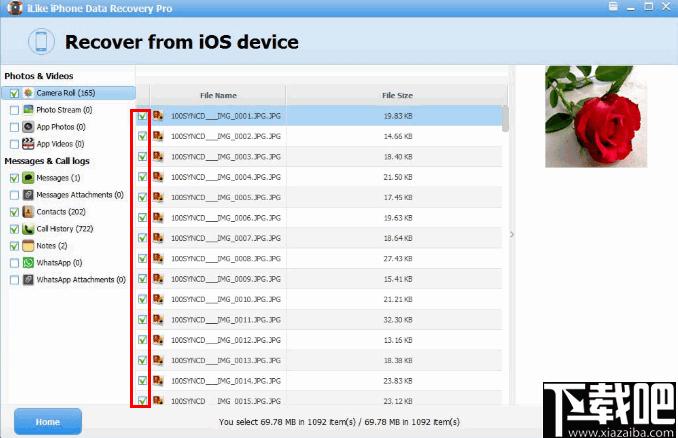Screen dimensions: 678x438
Task: Check the Photo Stream checkbox
Action: click(14, 110)
